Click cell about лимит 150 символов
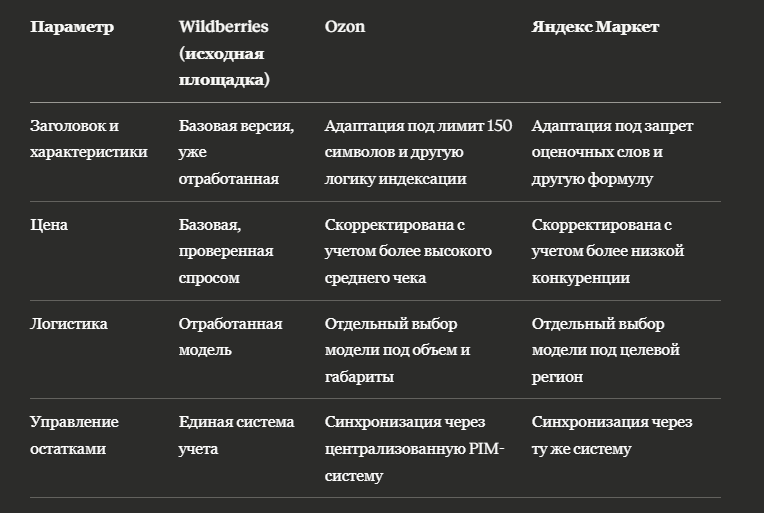The image size is (764, 513). pyautogui.click(x=419, y=152)
